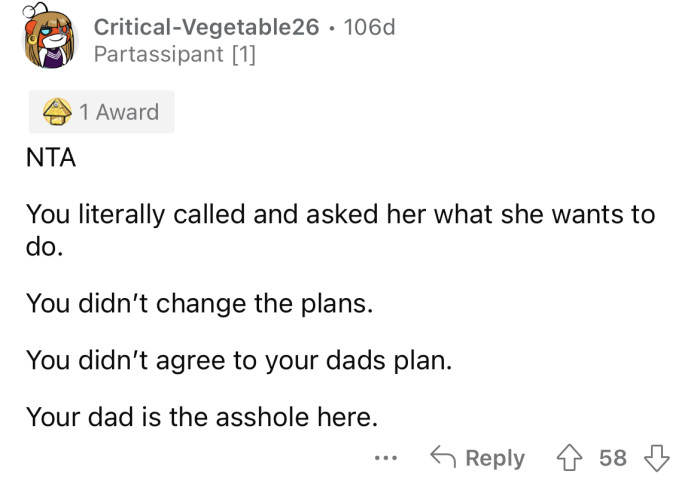Viewport: 700px width, 480px height.
Task: Click the curved reply arrow icon
Action: pos(443,458)
